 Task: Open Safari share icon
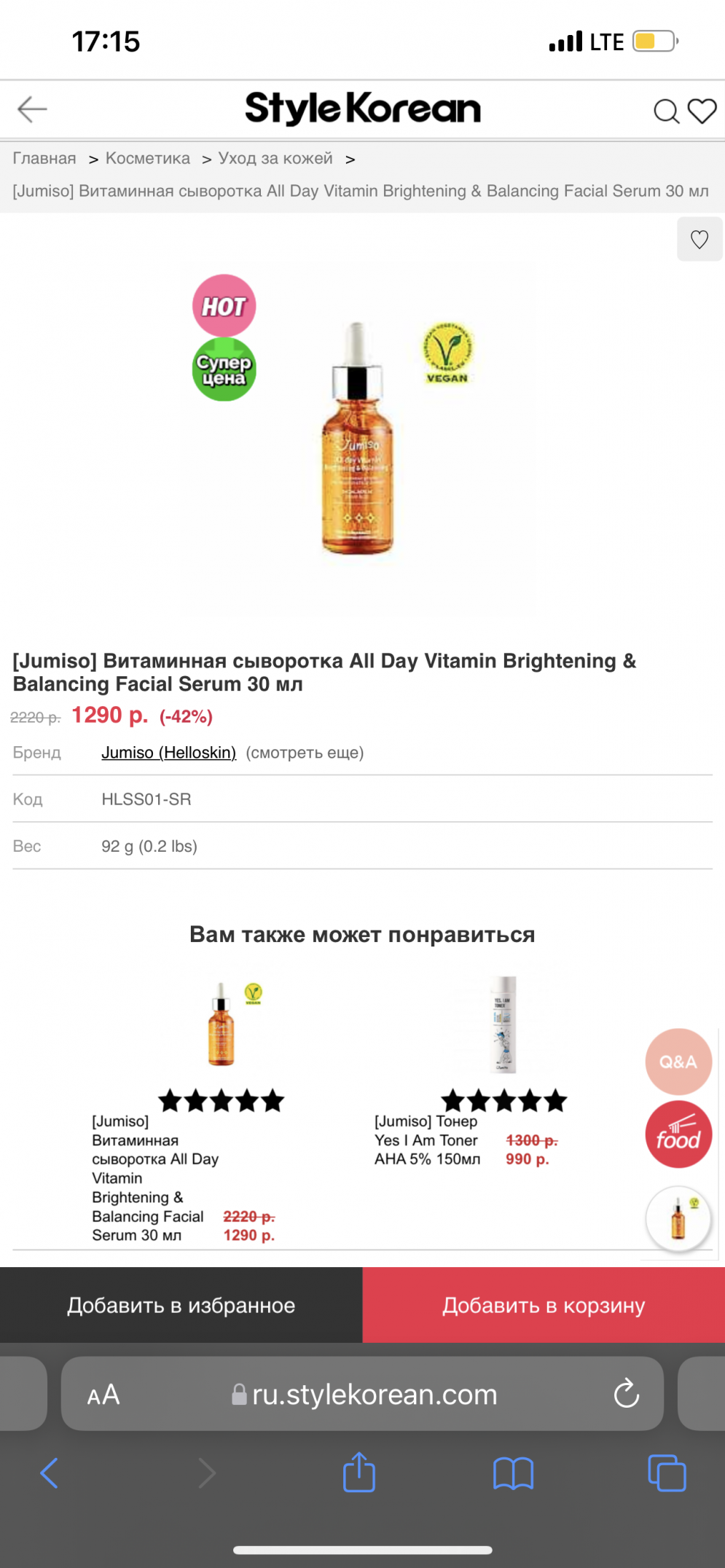359,1472
